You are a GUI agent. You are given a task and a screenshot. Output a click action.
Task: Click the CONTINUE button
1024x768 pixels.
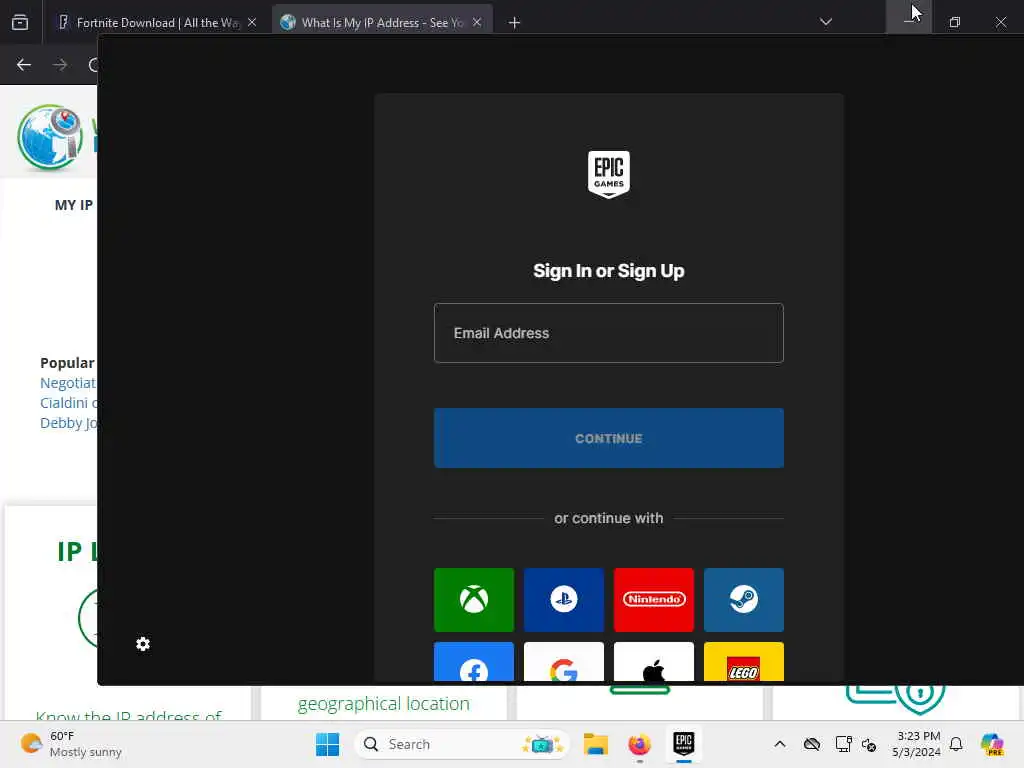(x=609, y=438)
